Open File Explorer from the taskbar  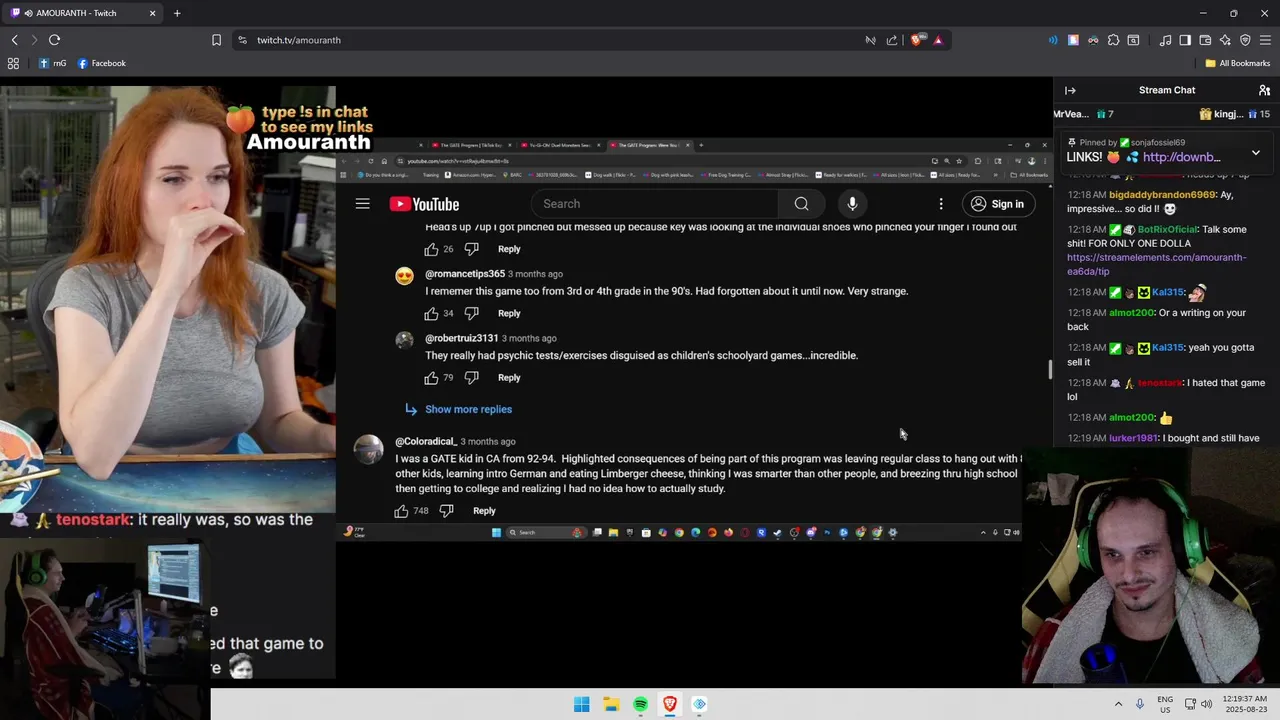[611, 704]
